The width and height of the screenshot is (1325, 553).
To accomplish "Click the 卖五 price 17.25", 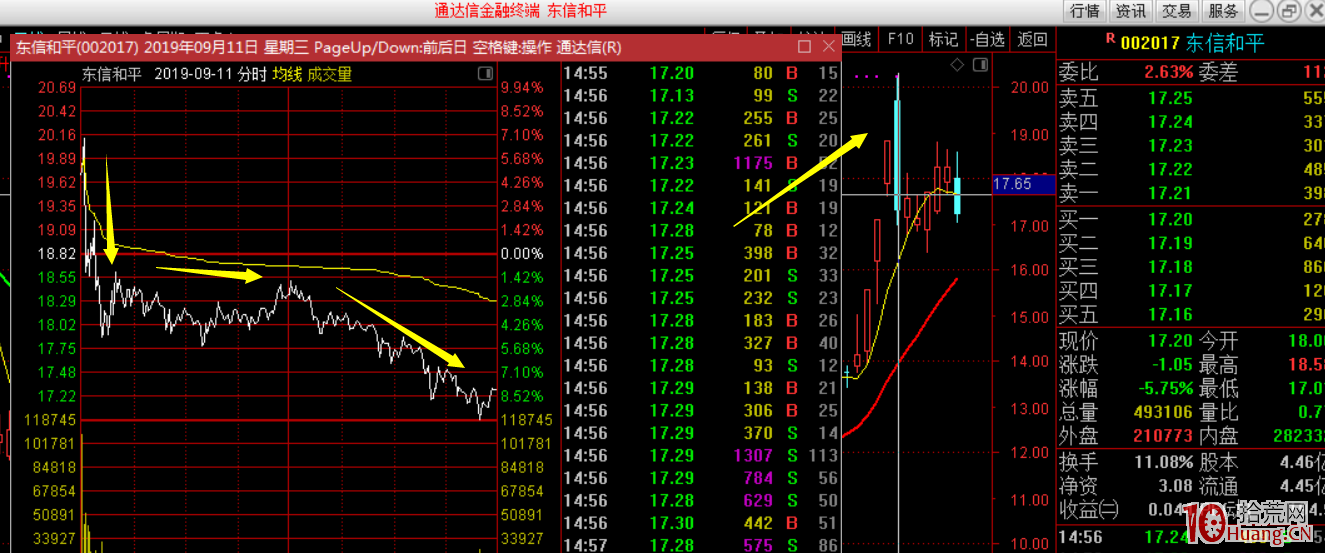I will 1170,98.
